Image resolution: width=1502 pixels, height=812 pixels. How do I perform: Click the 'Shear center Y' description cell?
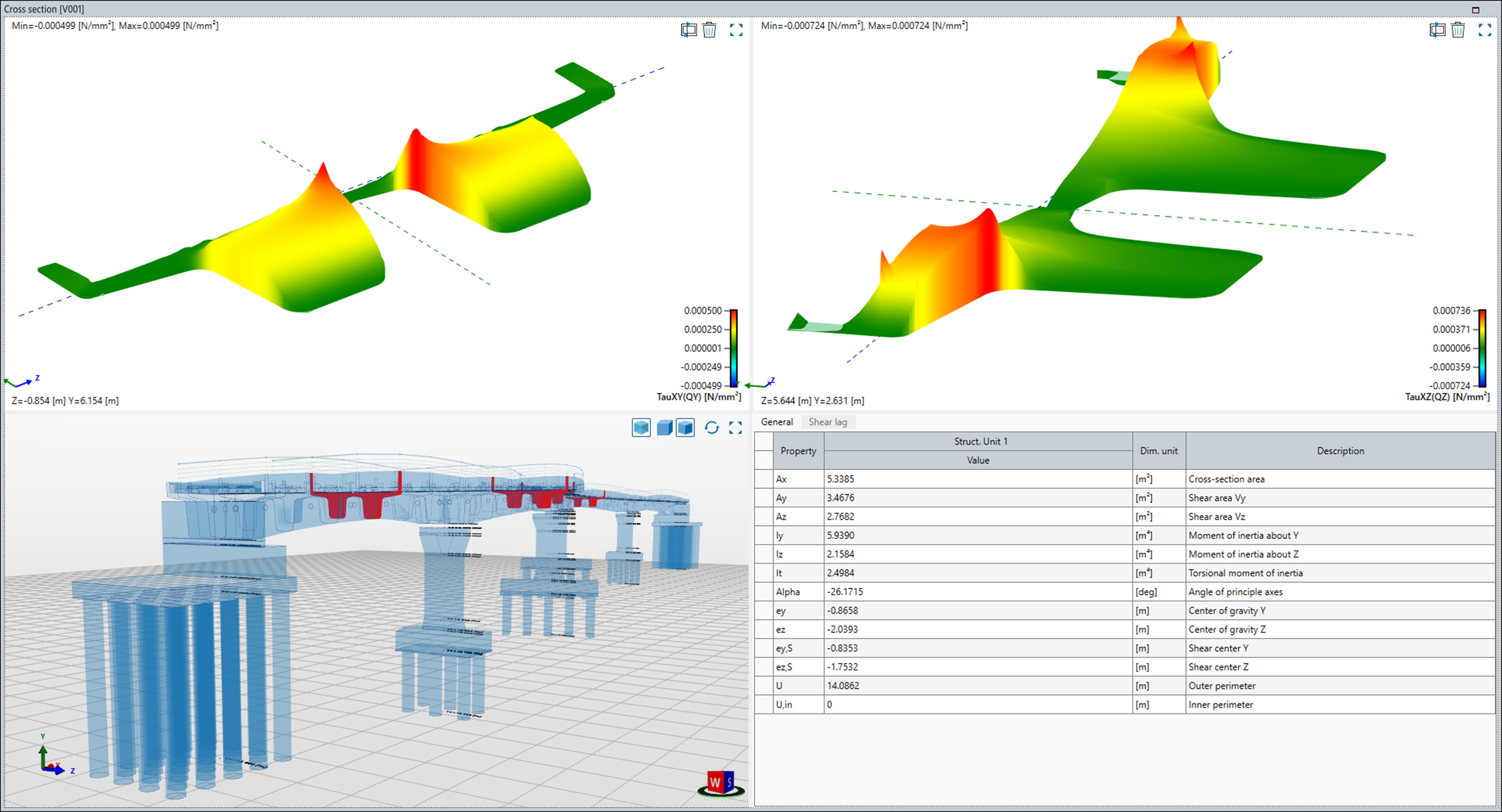click(1340, 648)
